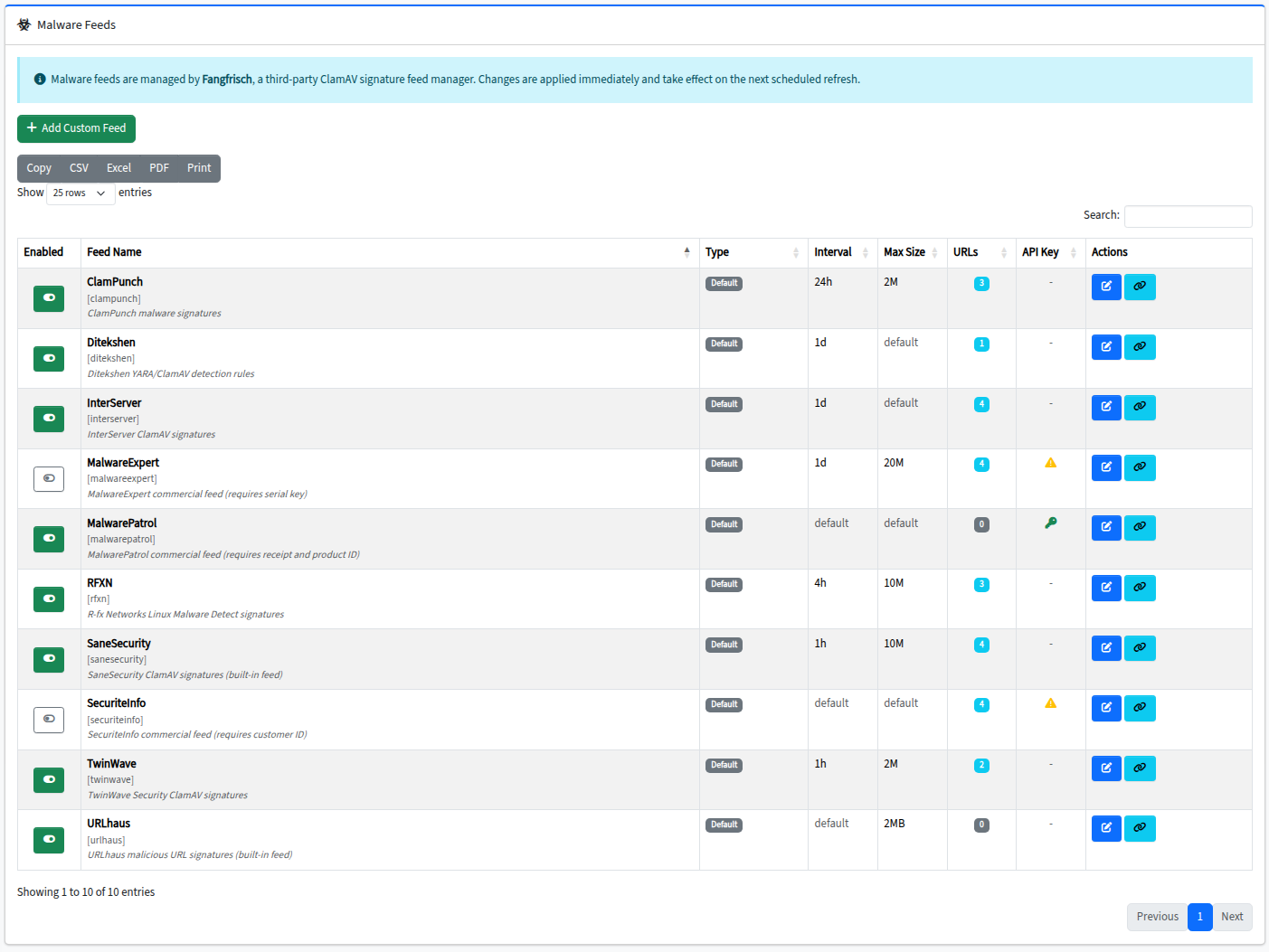1269x952 pixels.
Task: Click MalwareExpert API key warning triangle
Action: point(1050,463)
